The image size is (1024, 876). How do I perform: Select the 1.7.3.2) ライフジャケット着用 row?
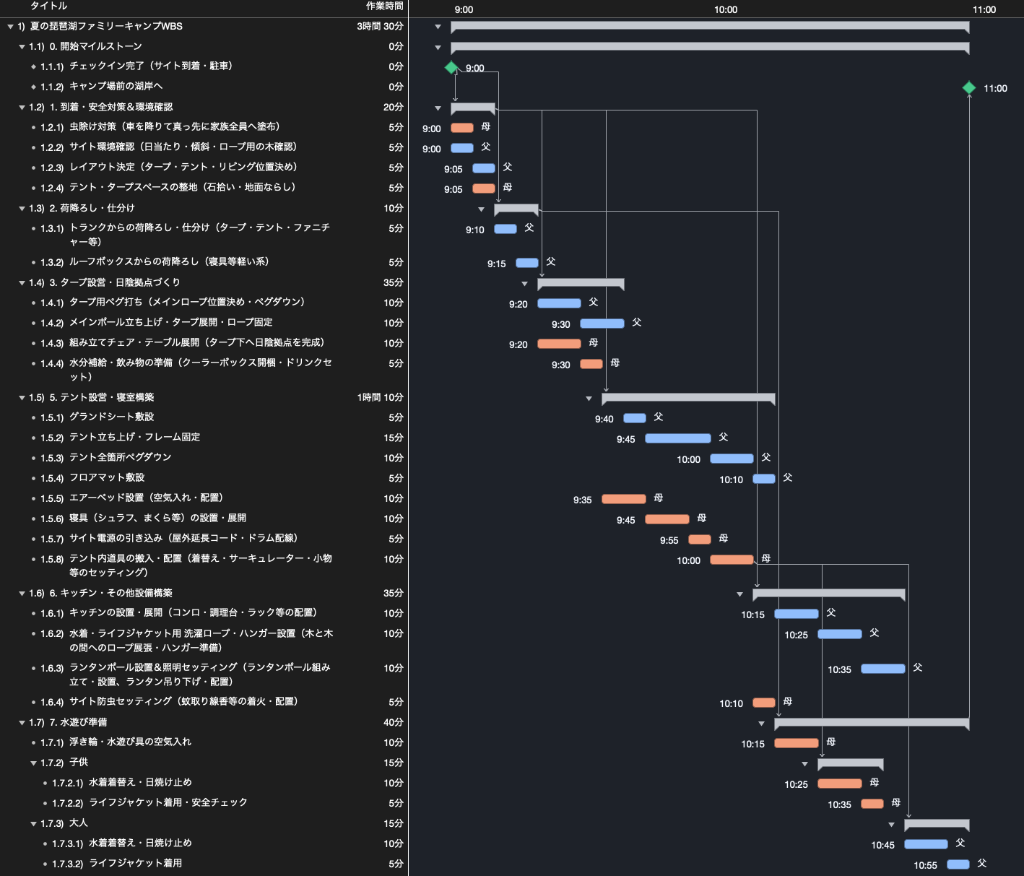[204, 863]
